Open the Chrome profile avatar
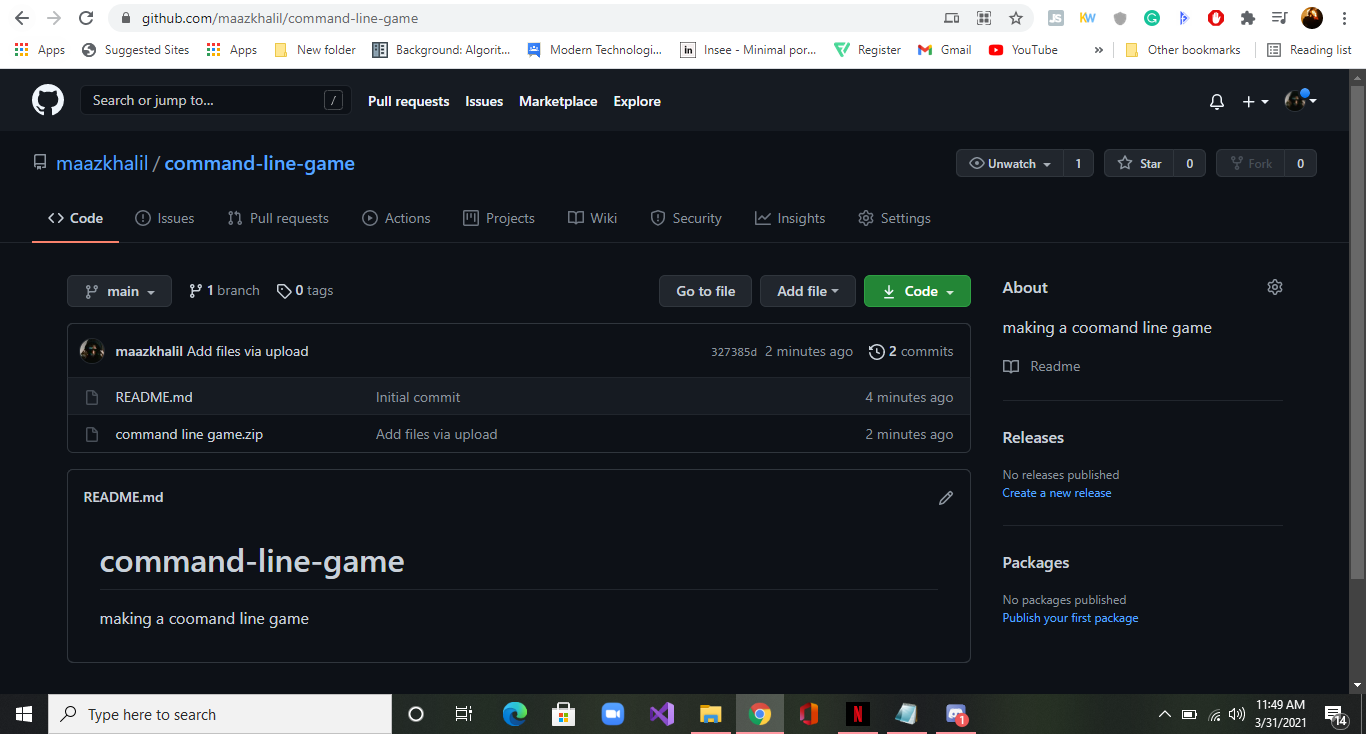Image resolution: width=1366 pixels, height=734 pixels. (1312, 18)
